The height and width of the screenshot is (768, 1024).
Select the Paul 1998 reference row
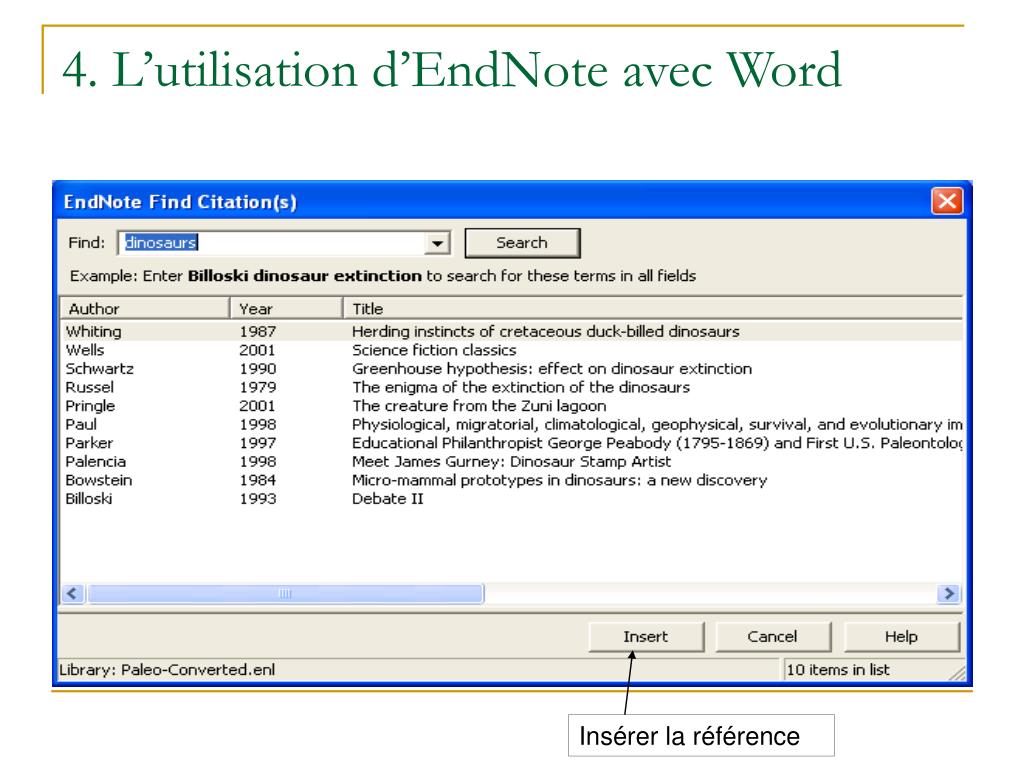click(x=512, y=424)
